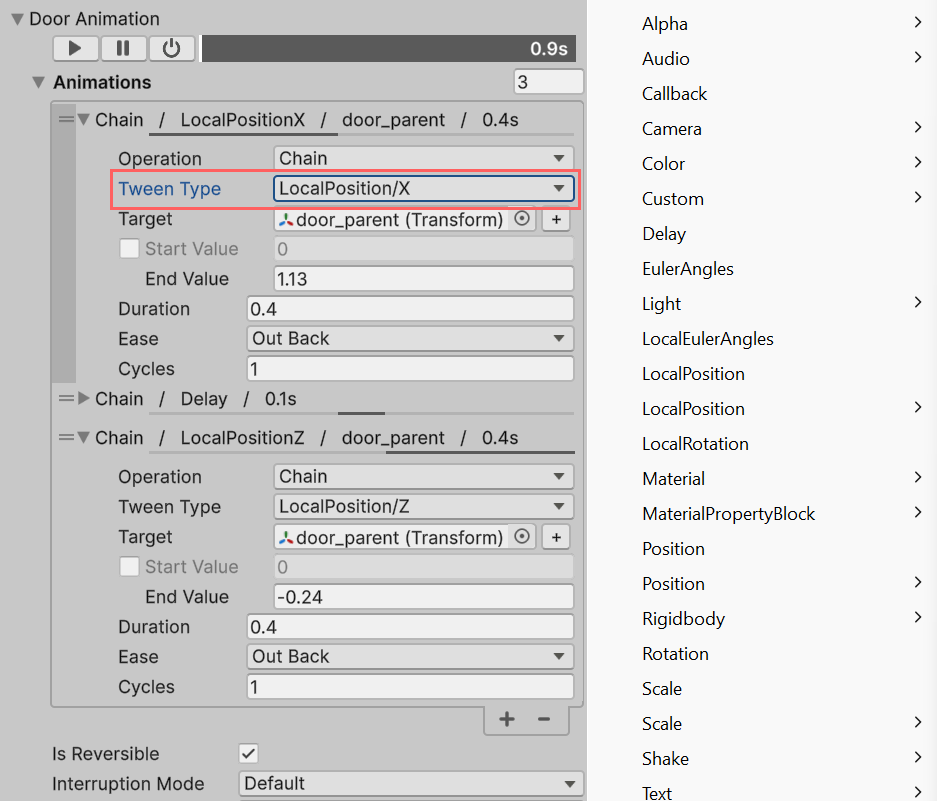Open the Rigidbody submenu

tap(782, 619)
